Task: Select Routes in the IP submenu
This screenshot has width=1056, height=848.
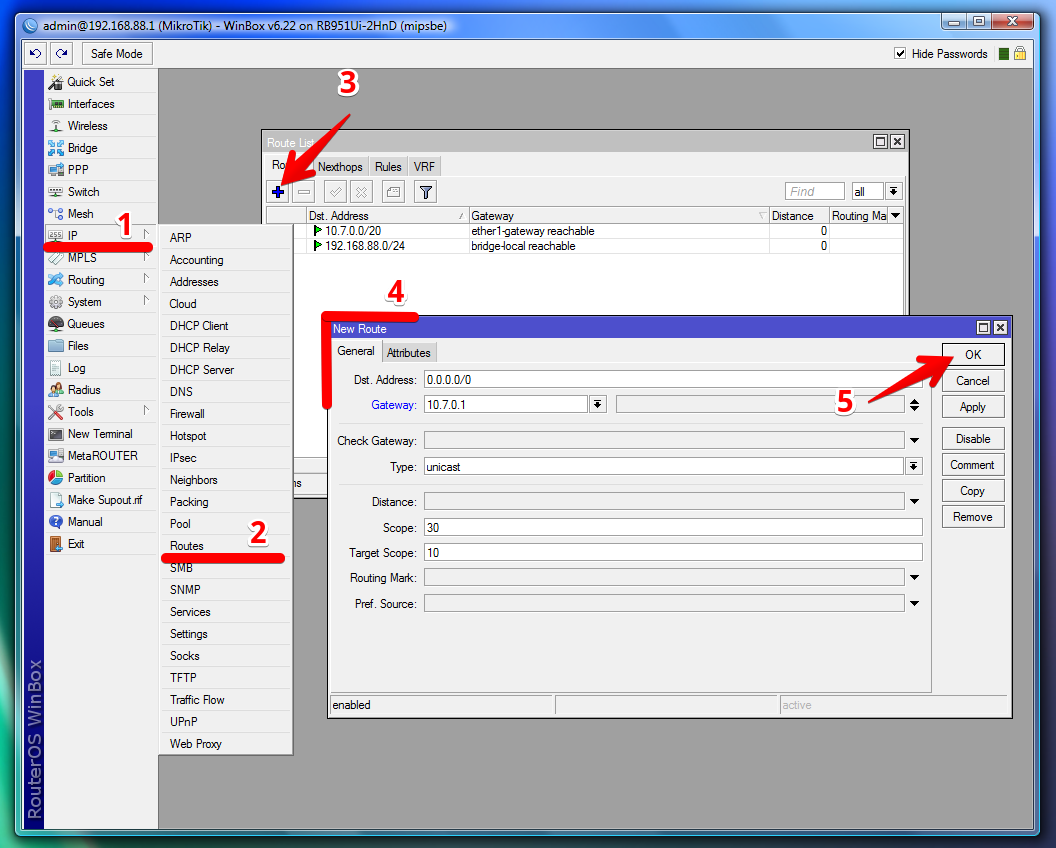Action: tap(225, 546)
